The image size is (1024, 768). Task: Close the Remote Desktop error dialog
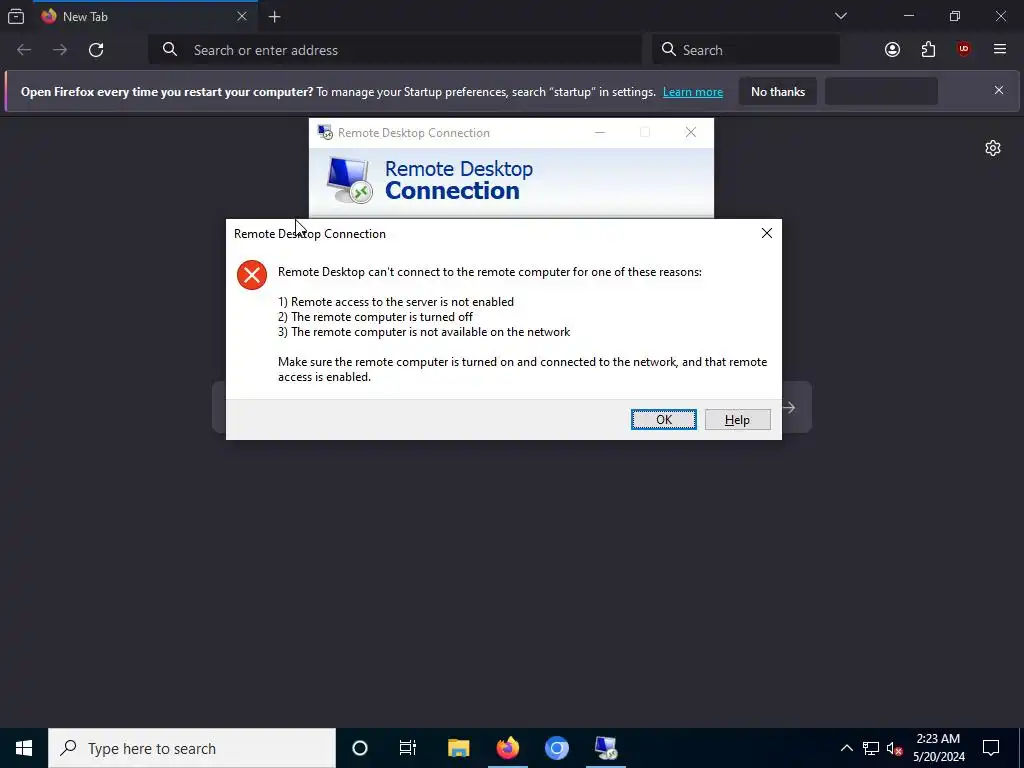click(x=767, y=233)
